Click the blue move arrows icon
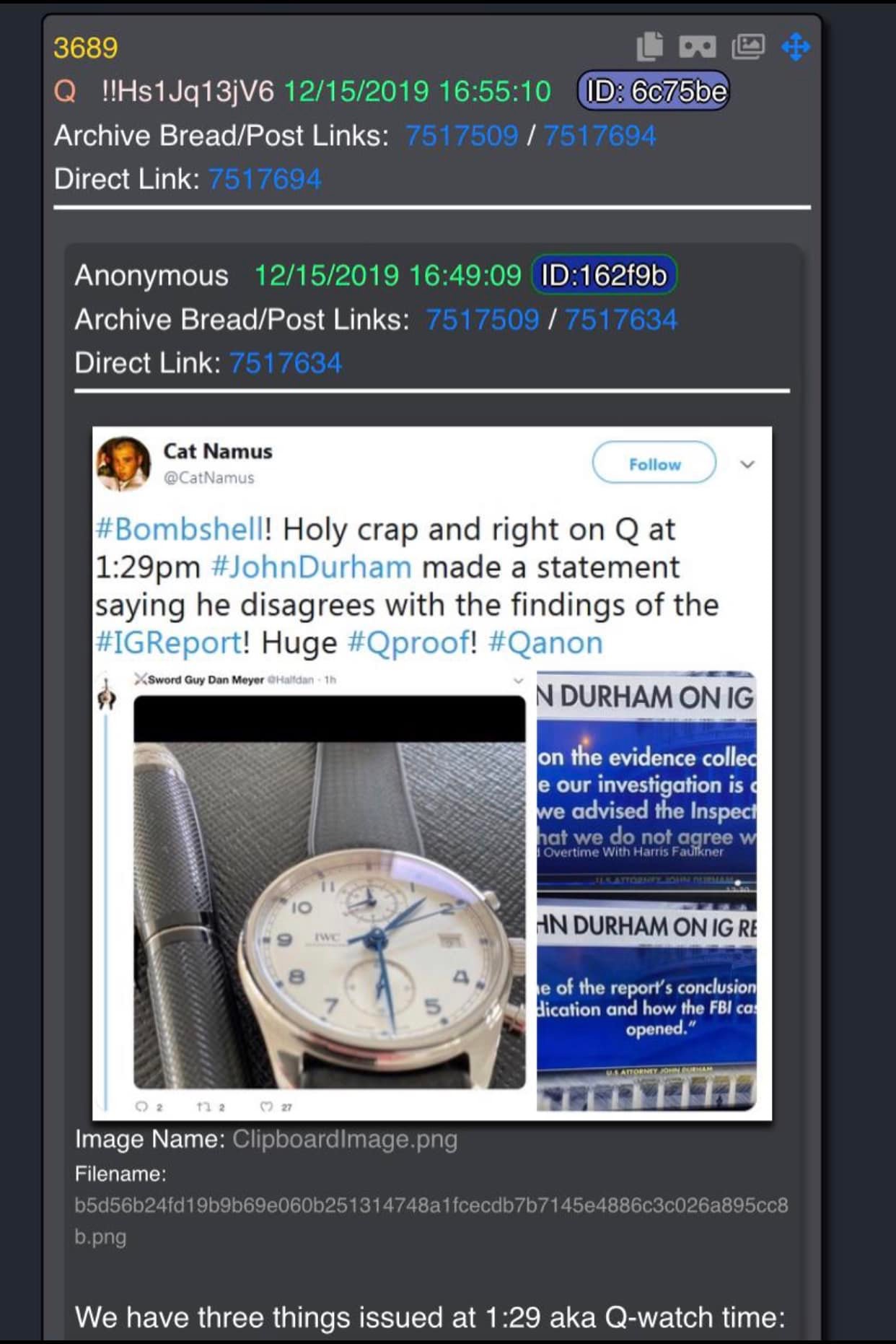Image resolution: width=896 pixels, height=1344 pixels. [796, 47]
